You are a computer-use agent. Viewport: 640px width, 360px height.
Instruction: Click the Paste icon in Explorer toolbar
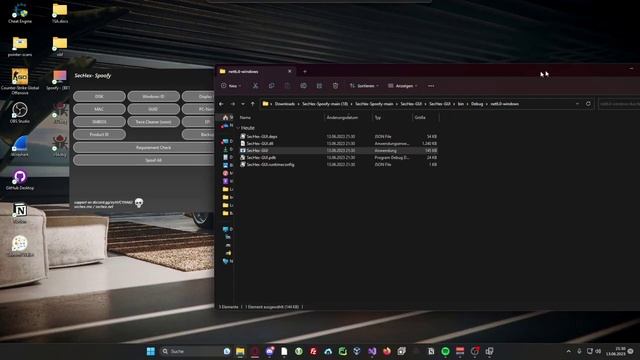pos(287,86)
